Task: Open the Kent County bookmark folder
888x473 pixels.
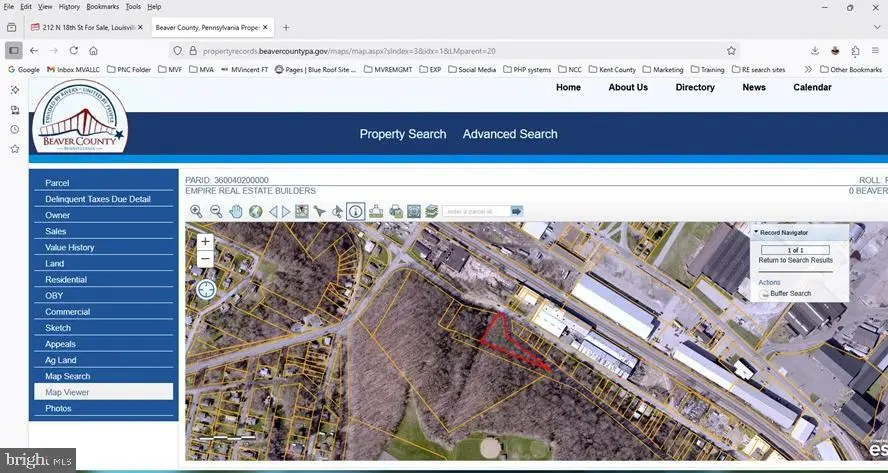Action: (615, 69)
